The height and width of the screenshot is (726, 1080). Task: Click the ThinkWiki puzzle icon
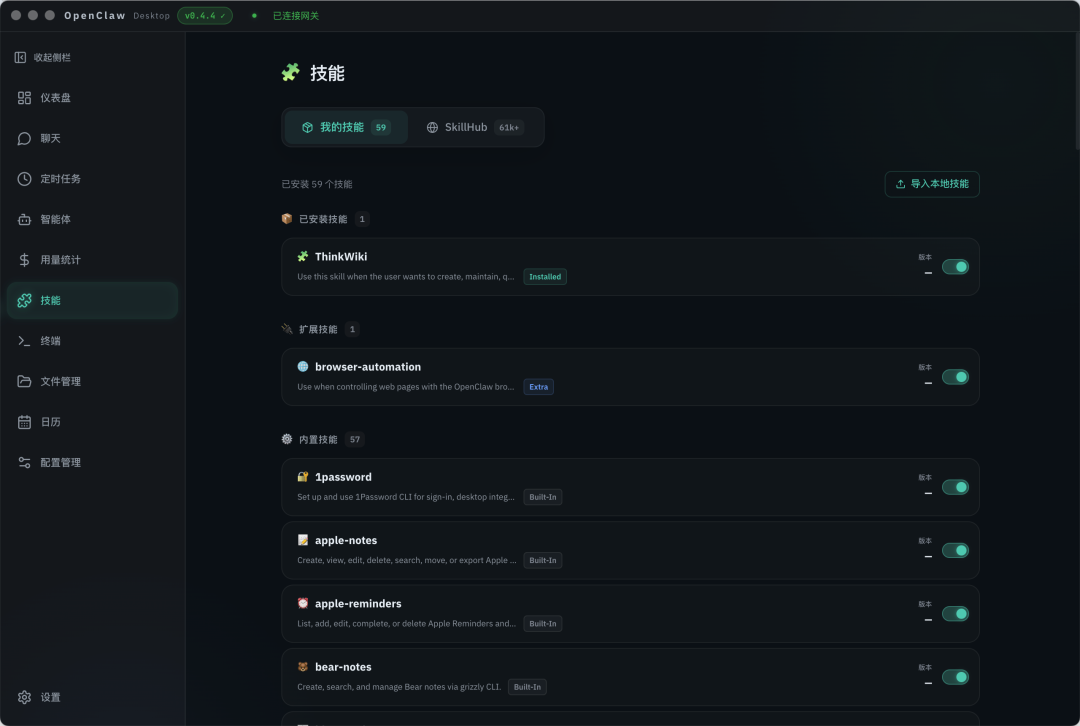point(302,256)
